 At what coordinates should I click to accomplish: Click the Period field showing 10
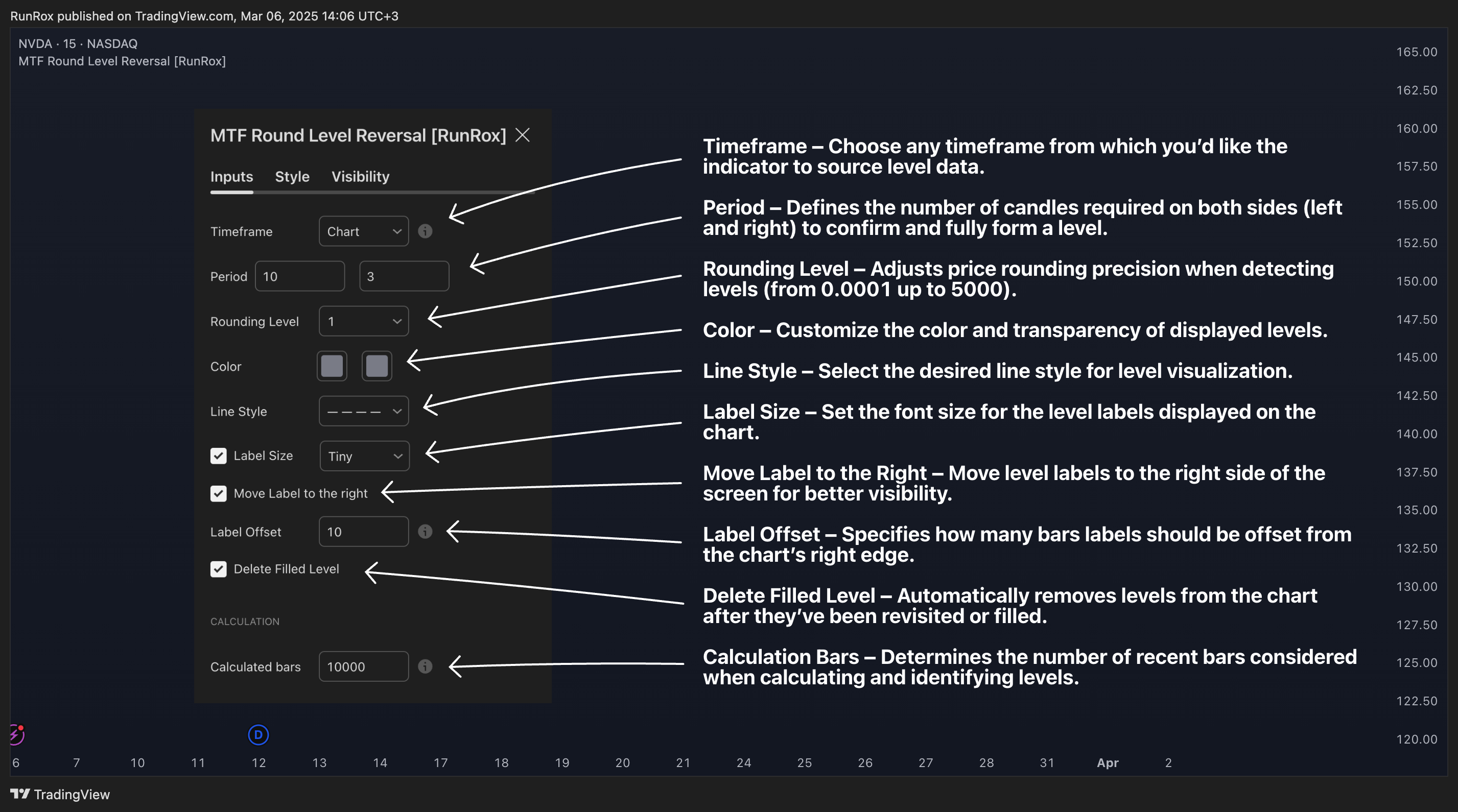click(x=299, y=276)
